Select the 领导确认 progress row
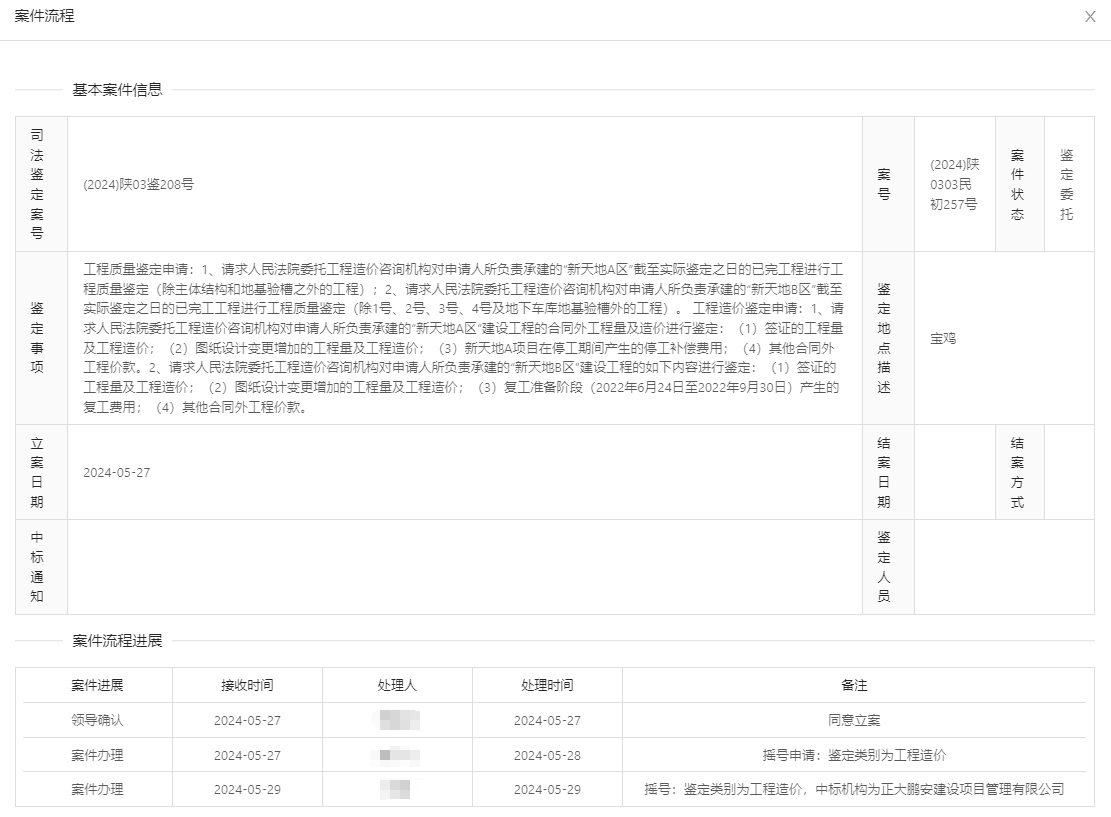 [x=97, y=720]
